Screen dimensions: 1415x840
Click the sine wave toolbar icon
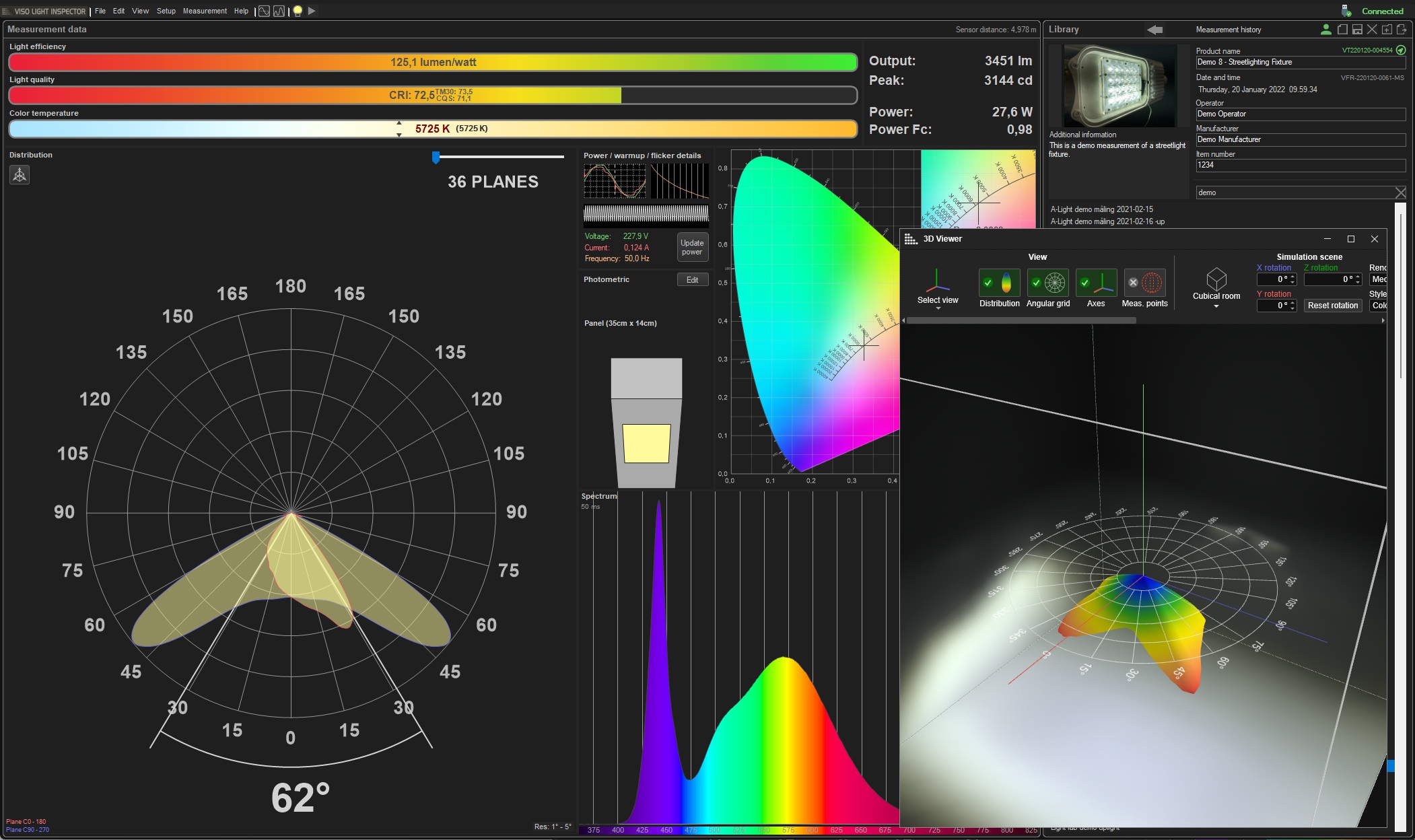[264, 11]
